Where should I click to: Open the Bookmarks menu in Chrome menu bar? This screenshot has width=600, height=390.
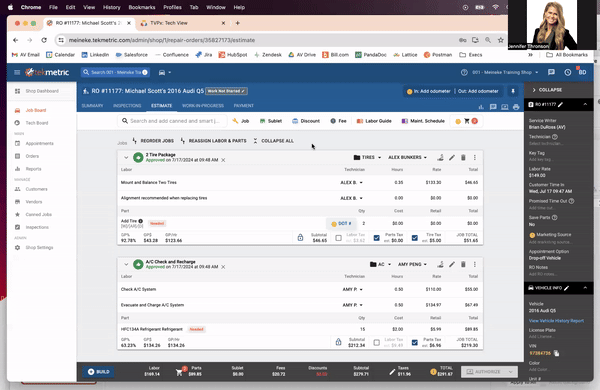click(142, 7)
